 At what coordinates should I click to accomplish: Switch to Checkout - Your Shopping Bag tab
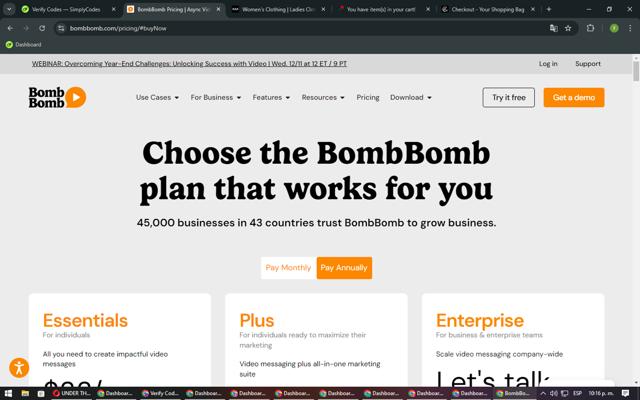(x=487, y=9)
